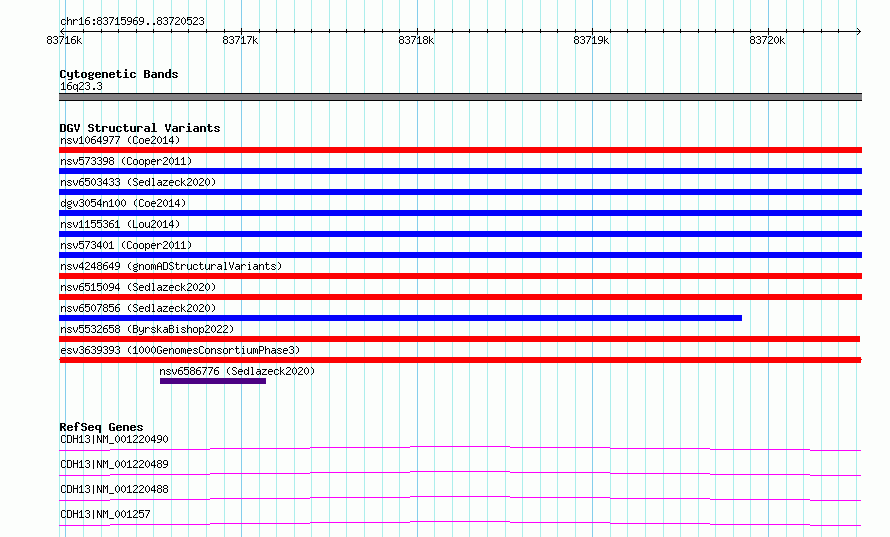Screen dimensions: 890x537
Task: Click the 83716k ruler tick label
Action: (64, 40)
